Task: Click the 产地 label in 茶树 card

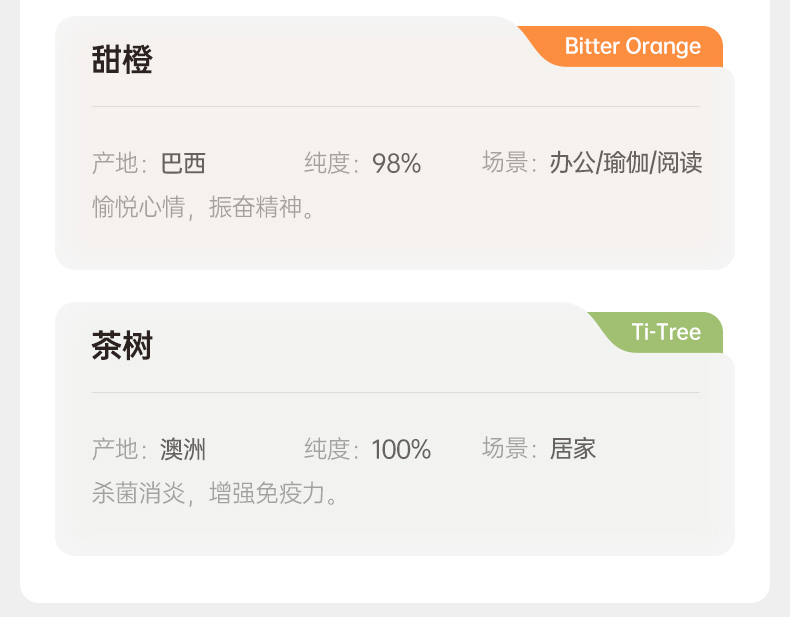Action: pyautogui.click(x=116, y=449)
